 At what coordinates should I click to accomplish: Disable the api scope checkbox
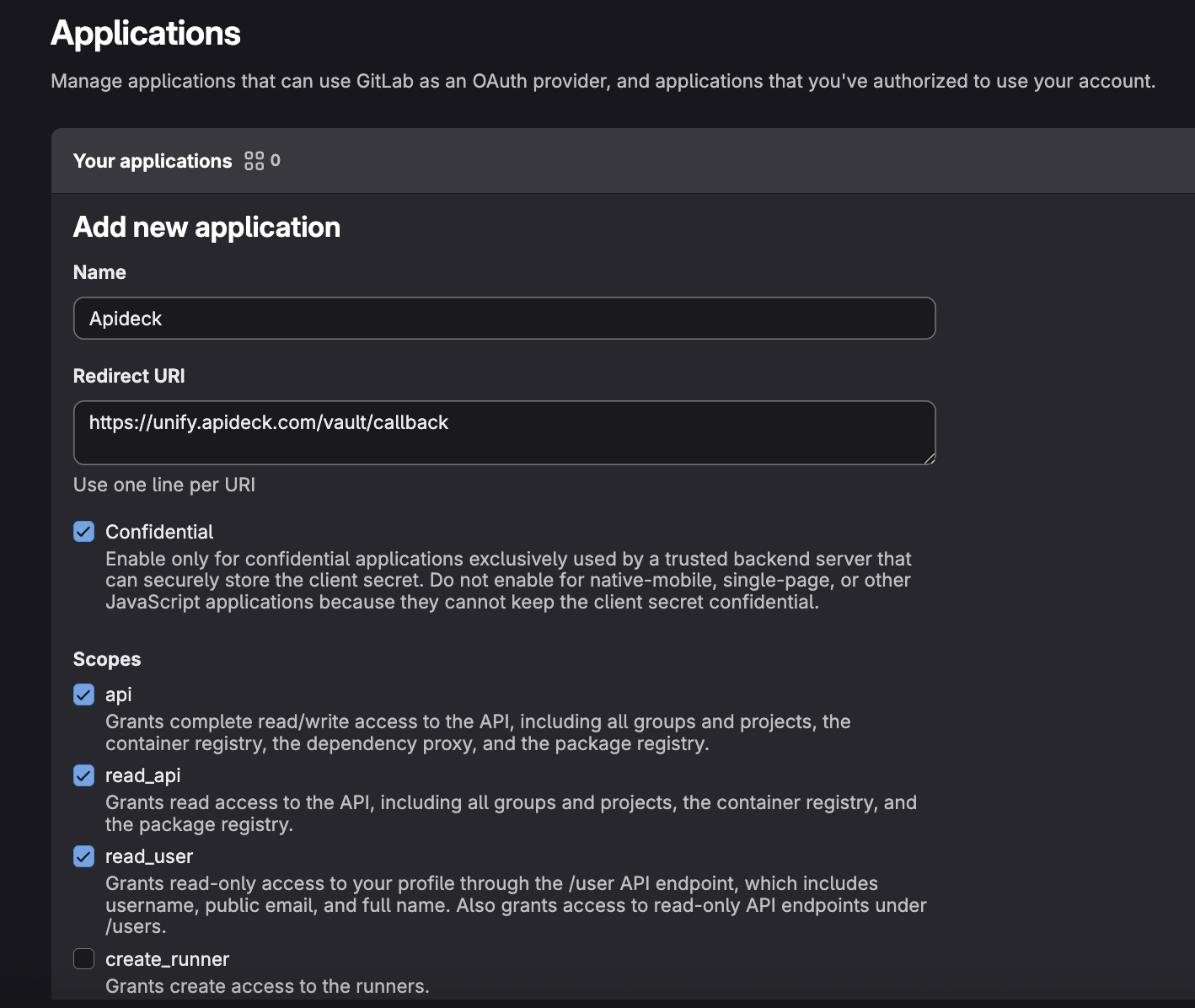[x=83, y=694]
